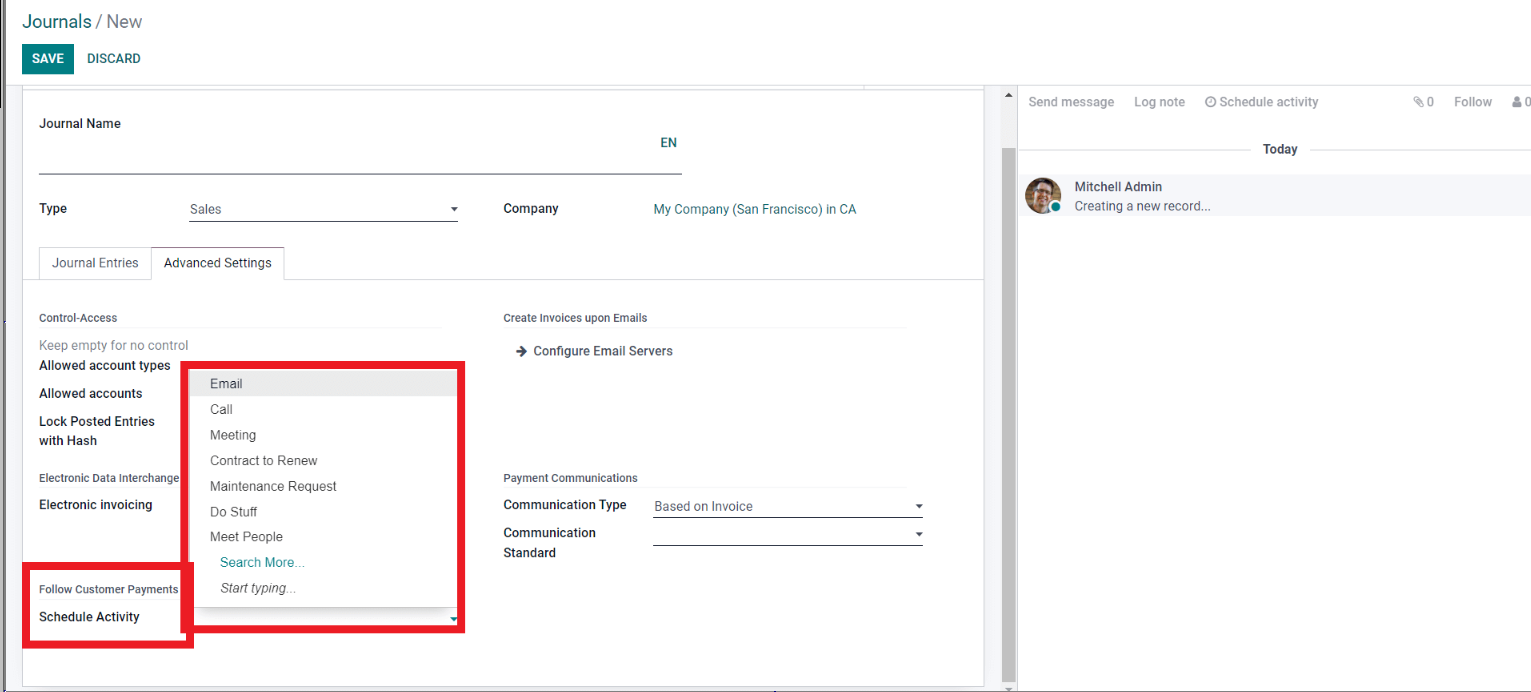This screenshot has width=1531, height=692.
Task: Choose Email from the activity list
Action: click(226, 384)
